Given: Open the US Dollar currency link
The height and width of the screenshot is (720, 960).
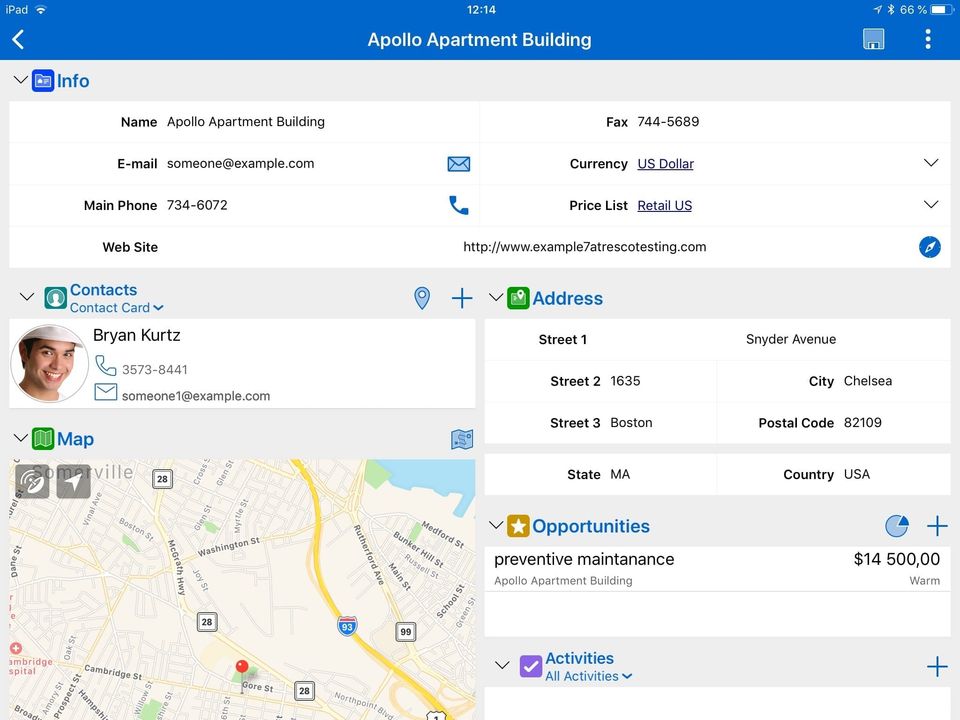Looking at the screenshot, I should pos(665,164).
